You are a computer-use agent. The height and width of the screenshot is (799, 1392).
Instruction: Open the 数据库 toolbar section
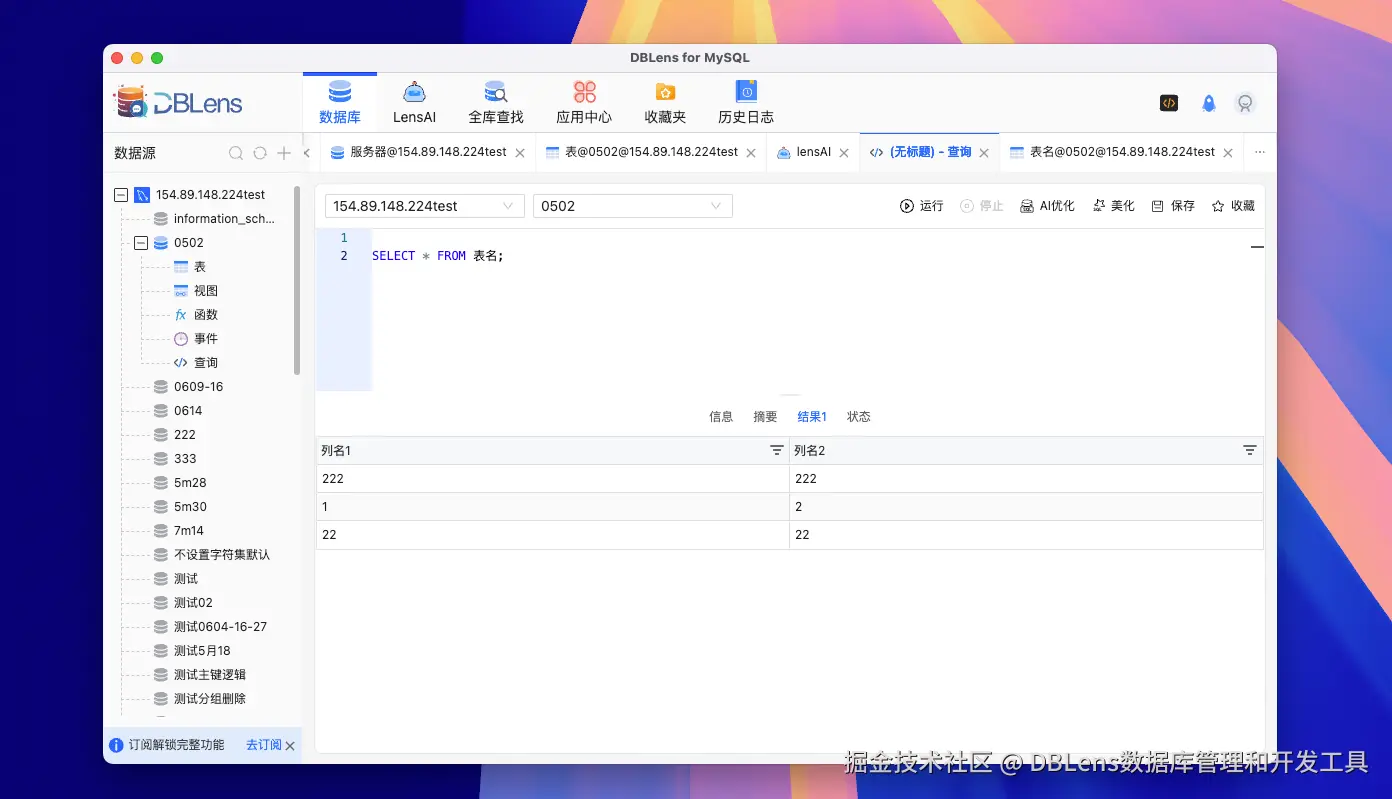[340, 104]
